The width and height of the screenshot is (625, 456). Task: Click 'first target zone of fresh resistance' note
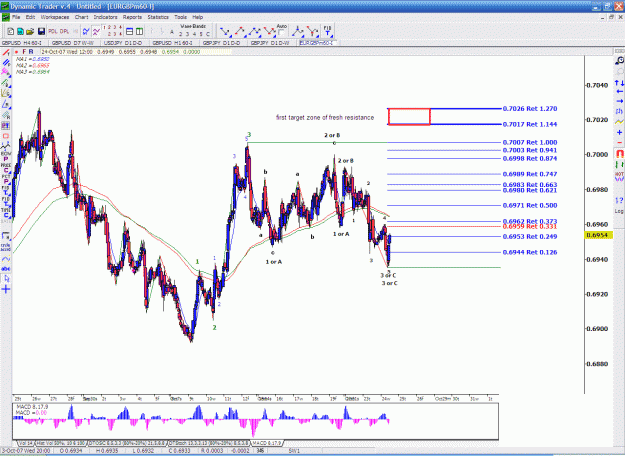click(325, 118)
